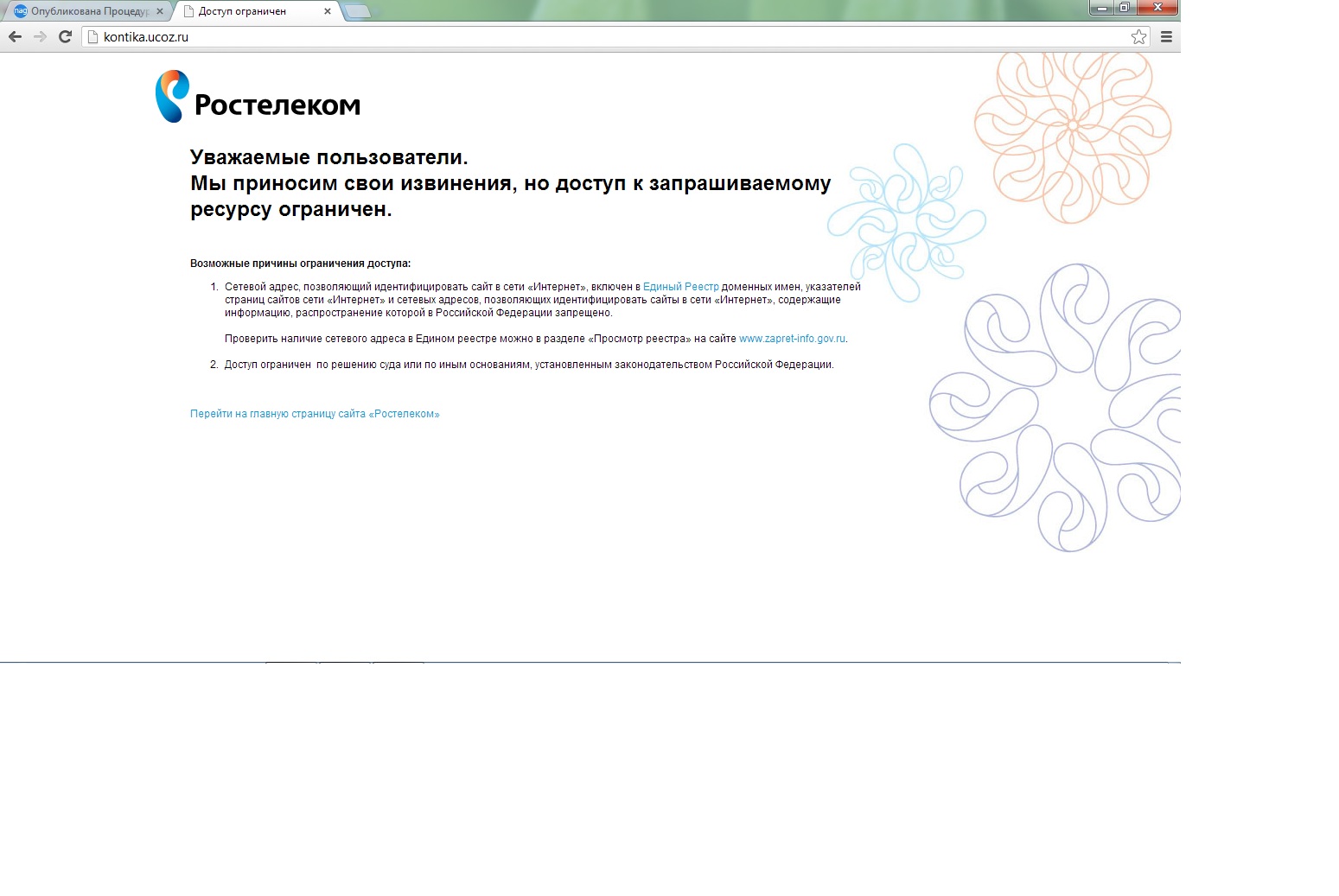Restore down the browser window
Viewport: 1339px width, 896px height.
click(1125, 8)
